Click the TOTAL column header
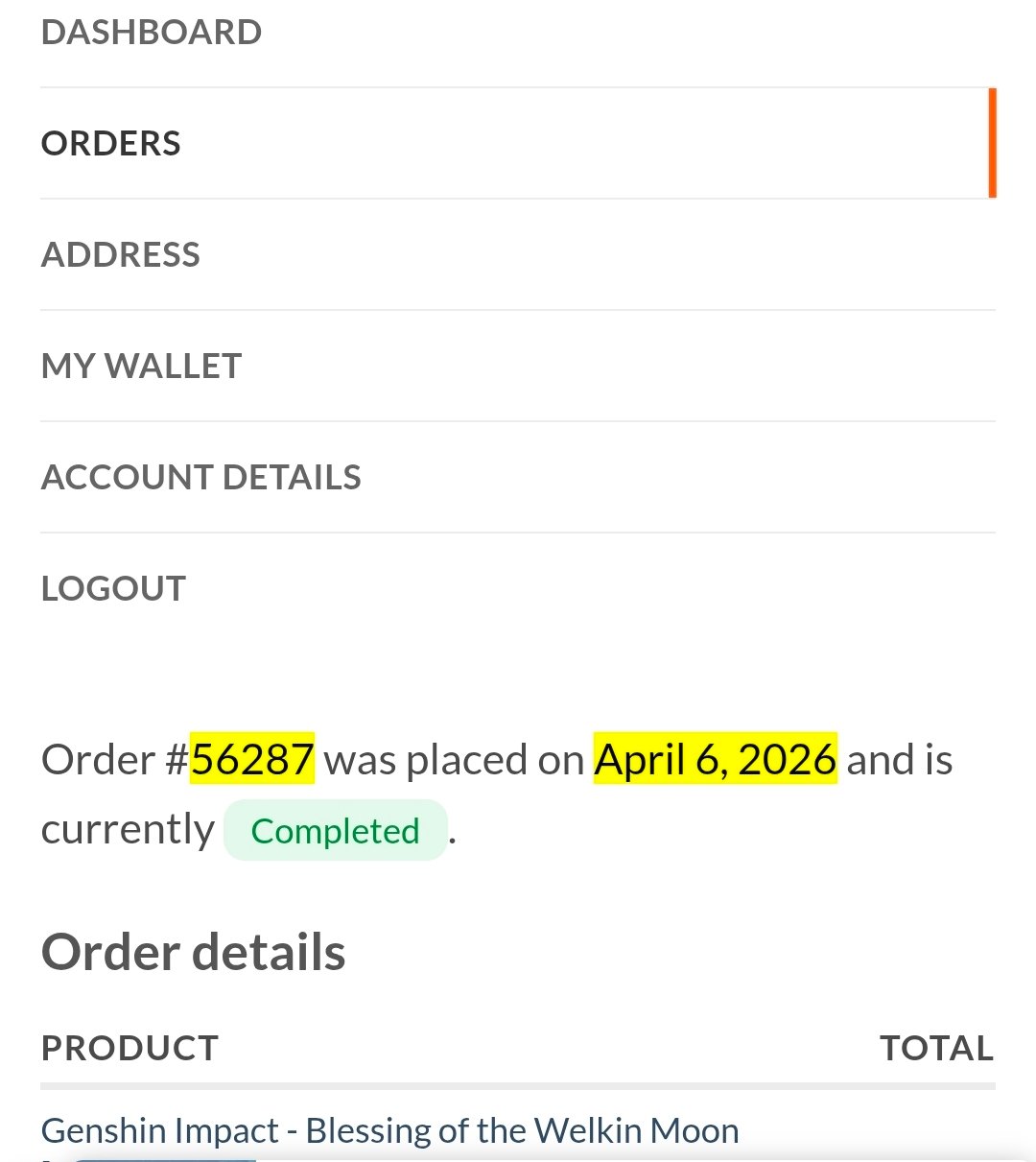 pos(936,1049)
